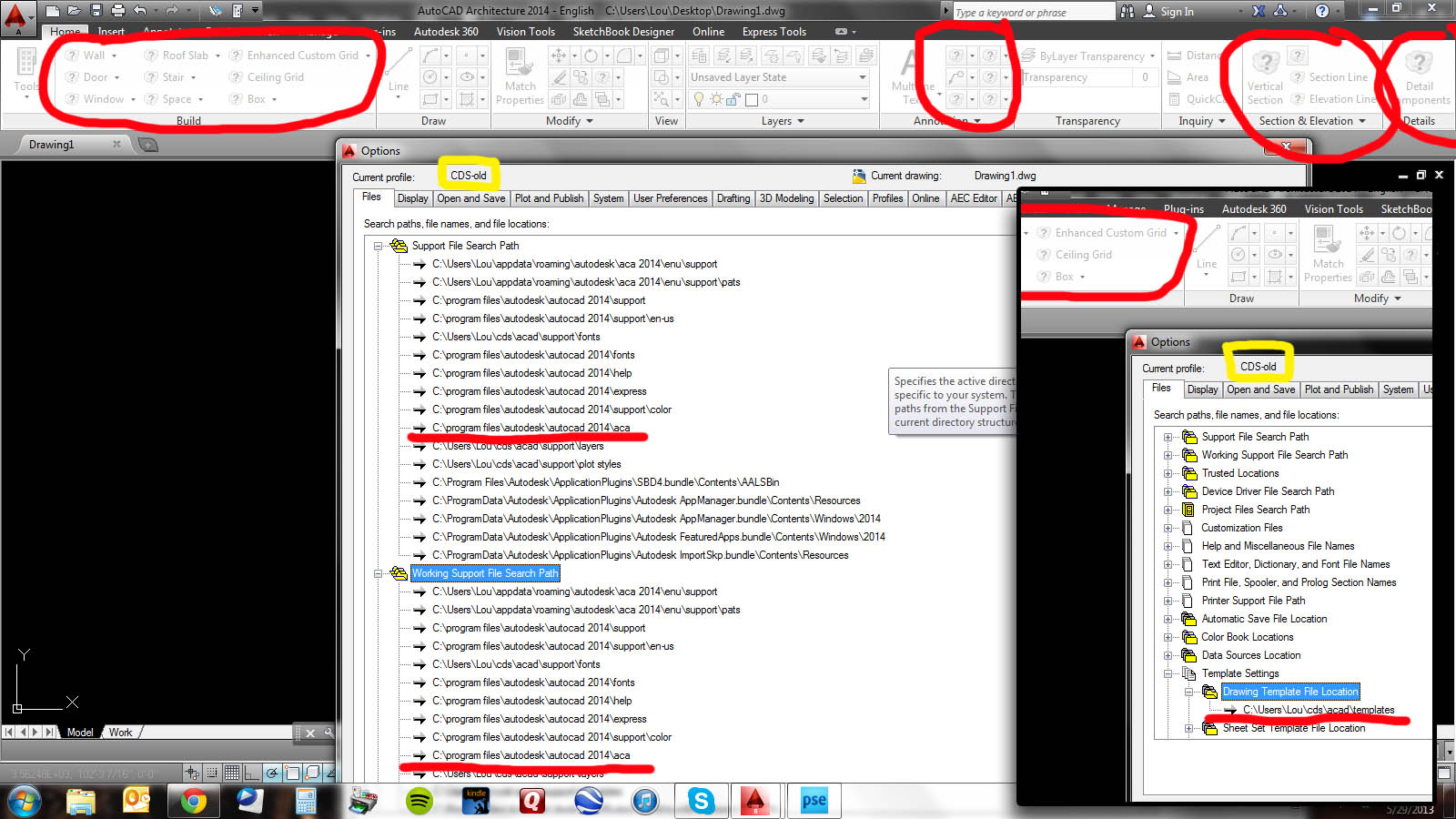Switch to Display tab in Options dialog

(x=412, y=198)
